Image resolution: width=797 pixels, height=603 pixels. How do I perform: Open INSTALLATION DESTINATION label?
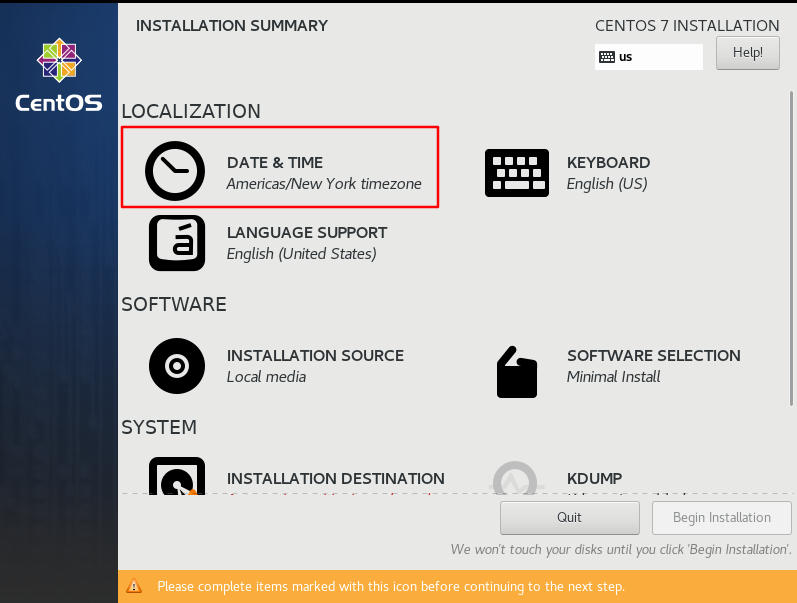(335, 479)
